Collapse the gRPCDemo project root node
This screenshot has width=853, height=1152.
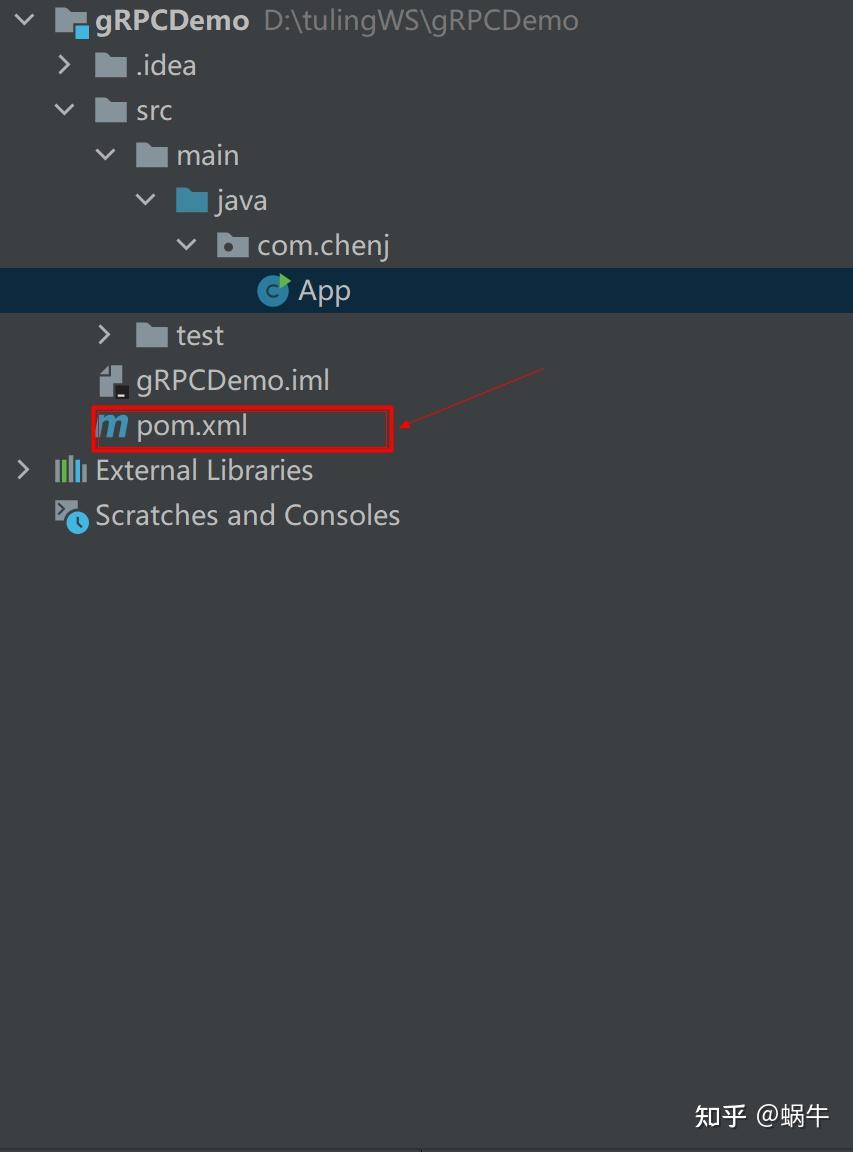coord(24,21)
